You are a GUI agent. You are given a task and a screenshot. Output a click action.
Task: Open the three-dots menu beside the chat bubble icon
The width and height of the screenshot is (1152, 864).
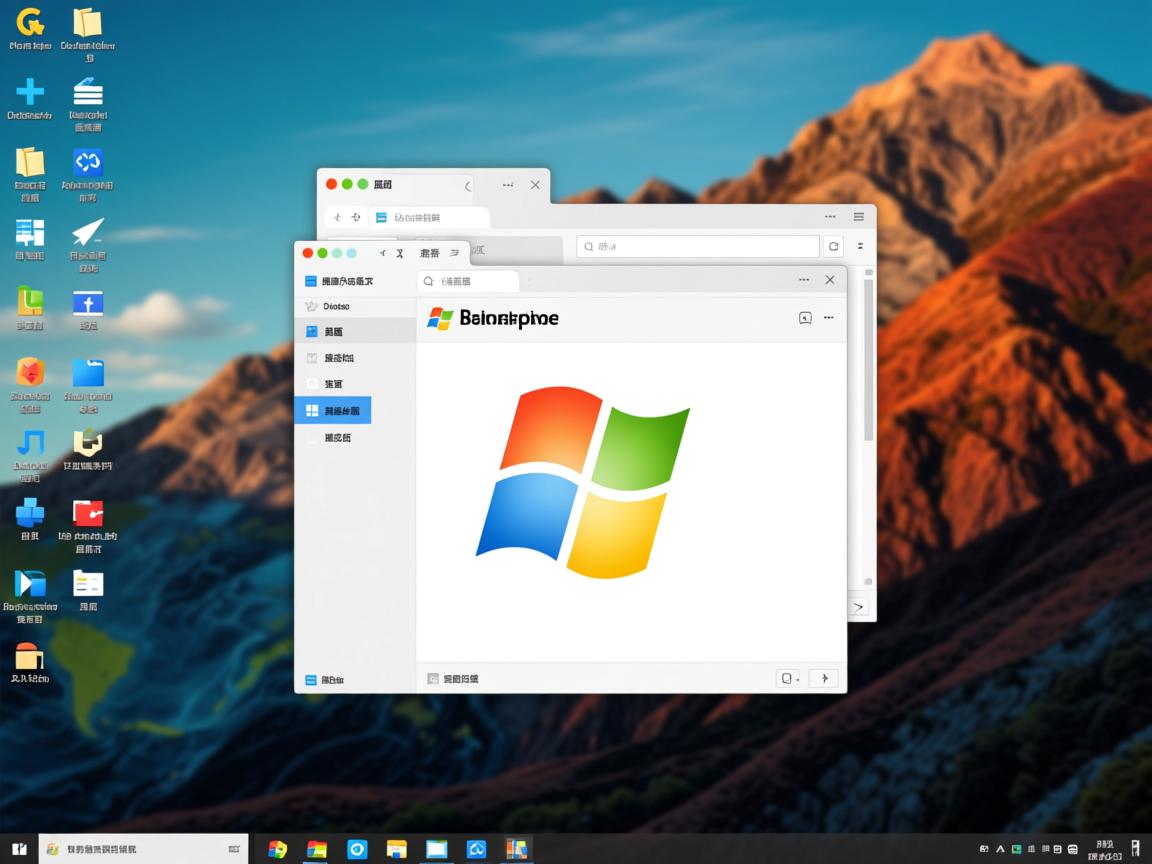tap(829, 318)
